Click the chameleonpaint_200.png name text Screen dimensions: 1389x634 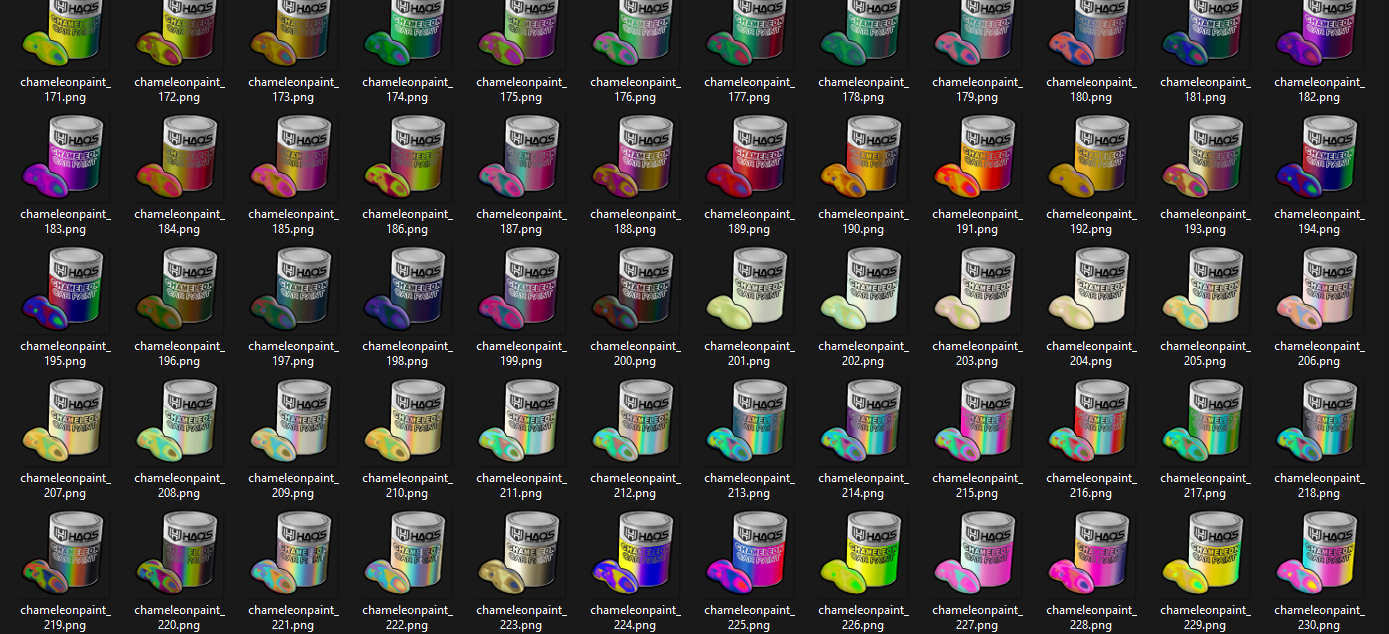pos(635,354)
